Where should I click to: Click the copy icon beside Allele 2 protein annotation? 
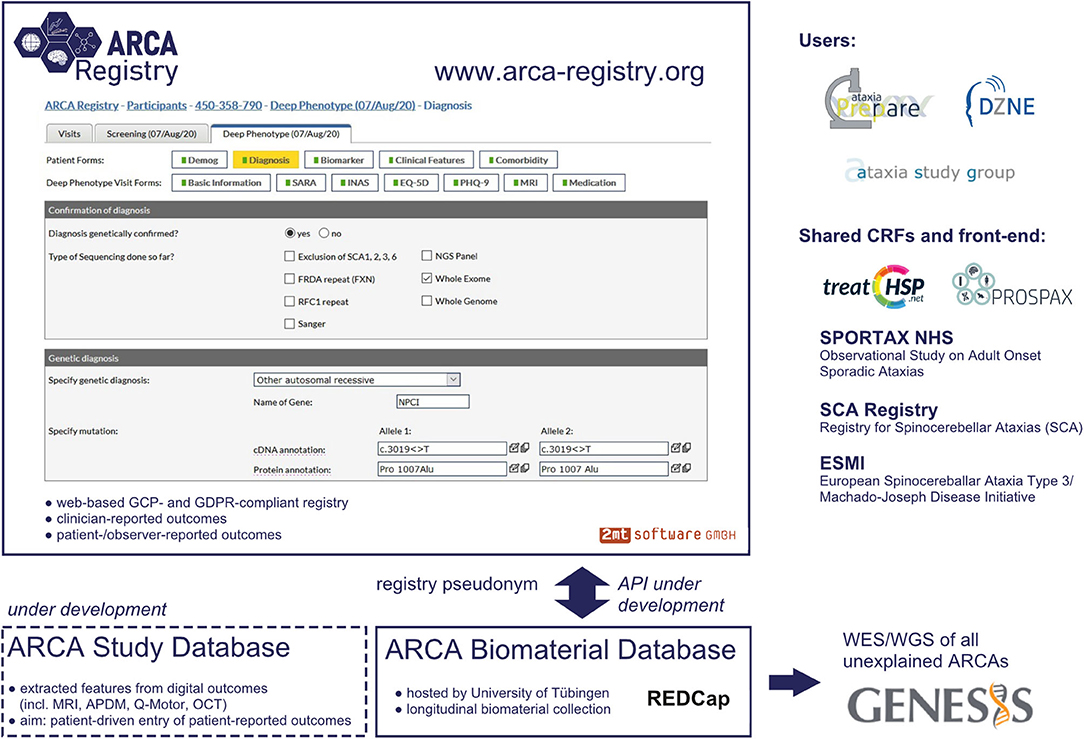[x=686, y=468]
